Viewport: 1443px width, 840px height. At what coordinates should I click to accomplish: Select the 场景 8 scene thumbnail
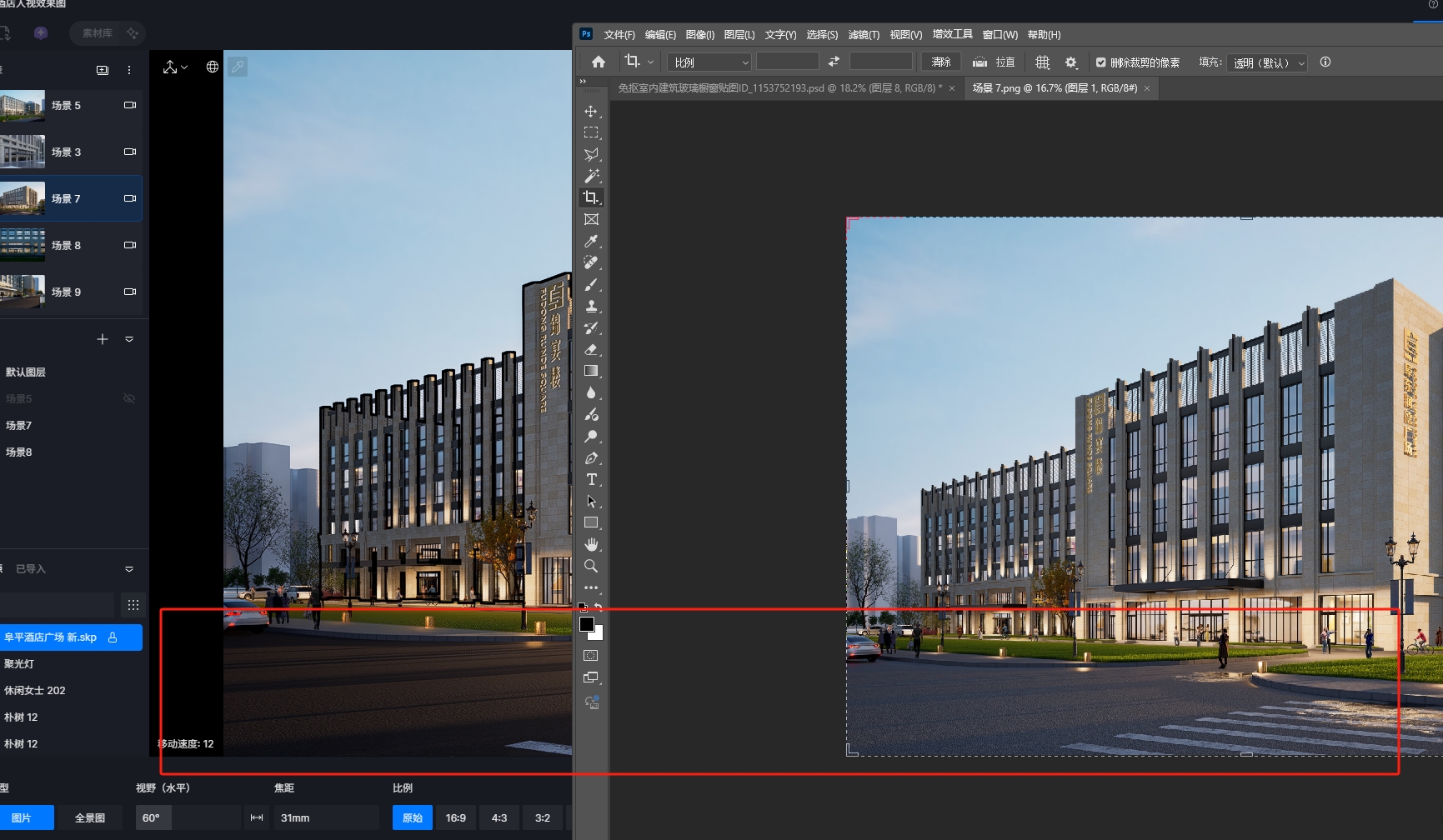coord(23,245)
